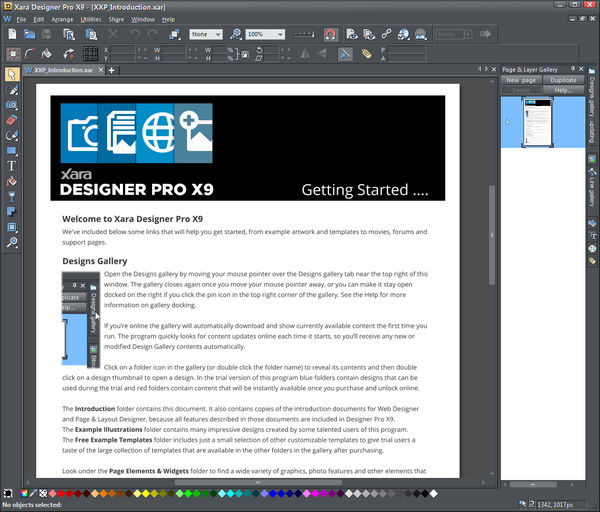Pick the bright yellow color swatch
This screenshot has height=512, width=600.
click(145, 494)
